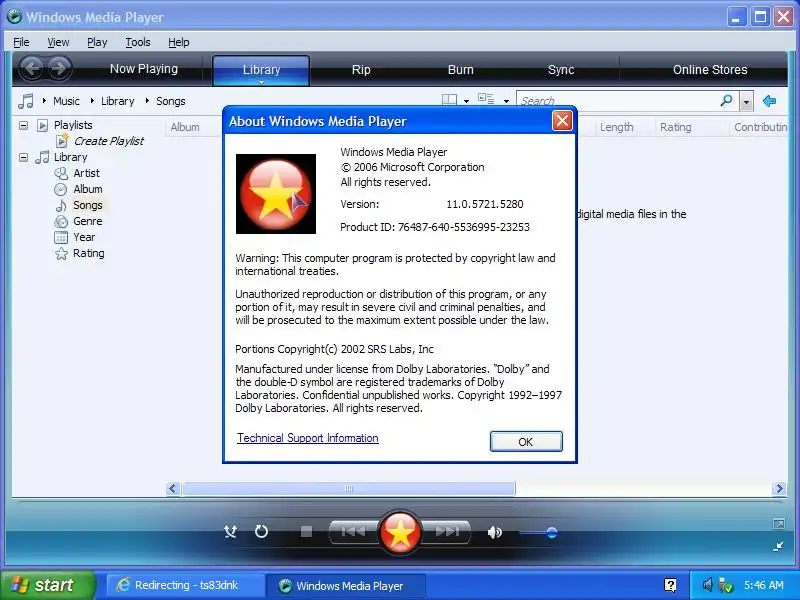Expand the arrow before Songs breadcrumb
800x600 pixels.
pos(147,101)
